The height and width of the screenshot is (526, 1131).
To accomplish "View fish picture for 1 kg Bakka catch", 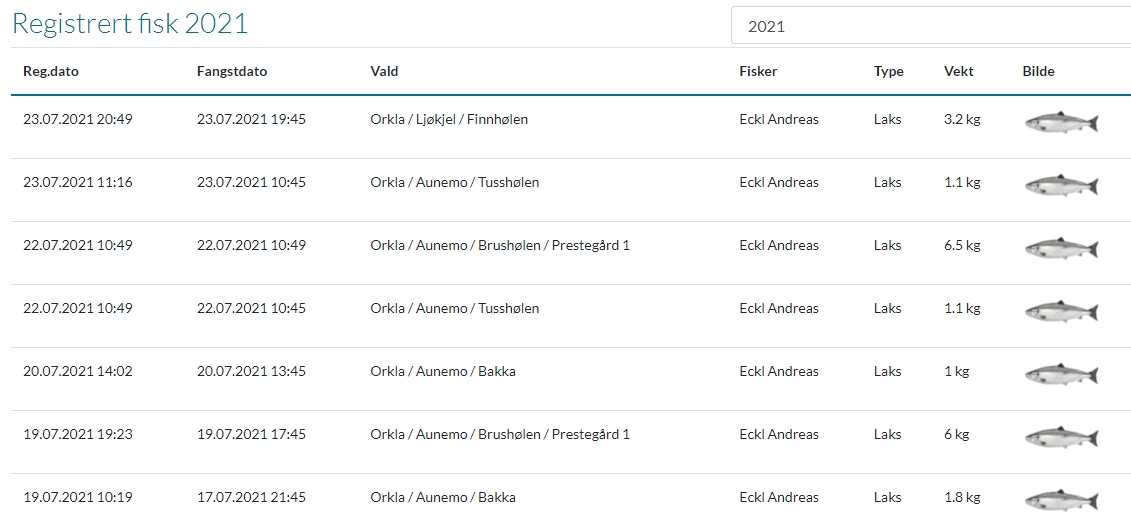I will click(x=1061, y=374).
